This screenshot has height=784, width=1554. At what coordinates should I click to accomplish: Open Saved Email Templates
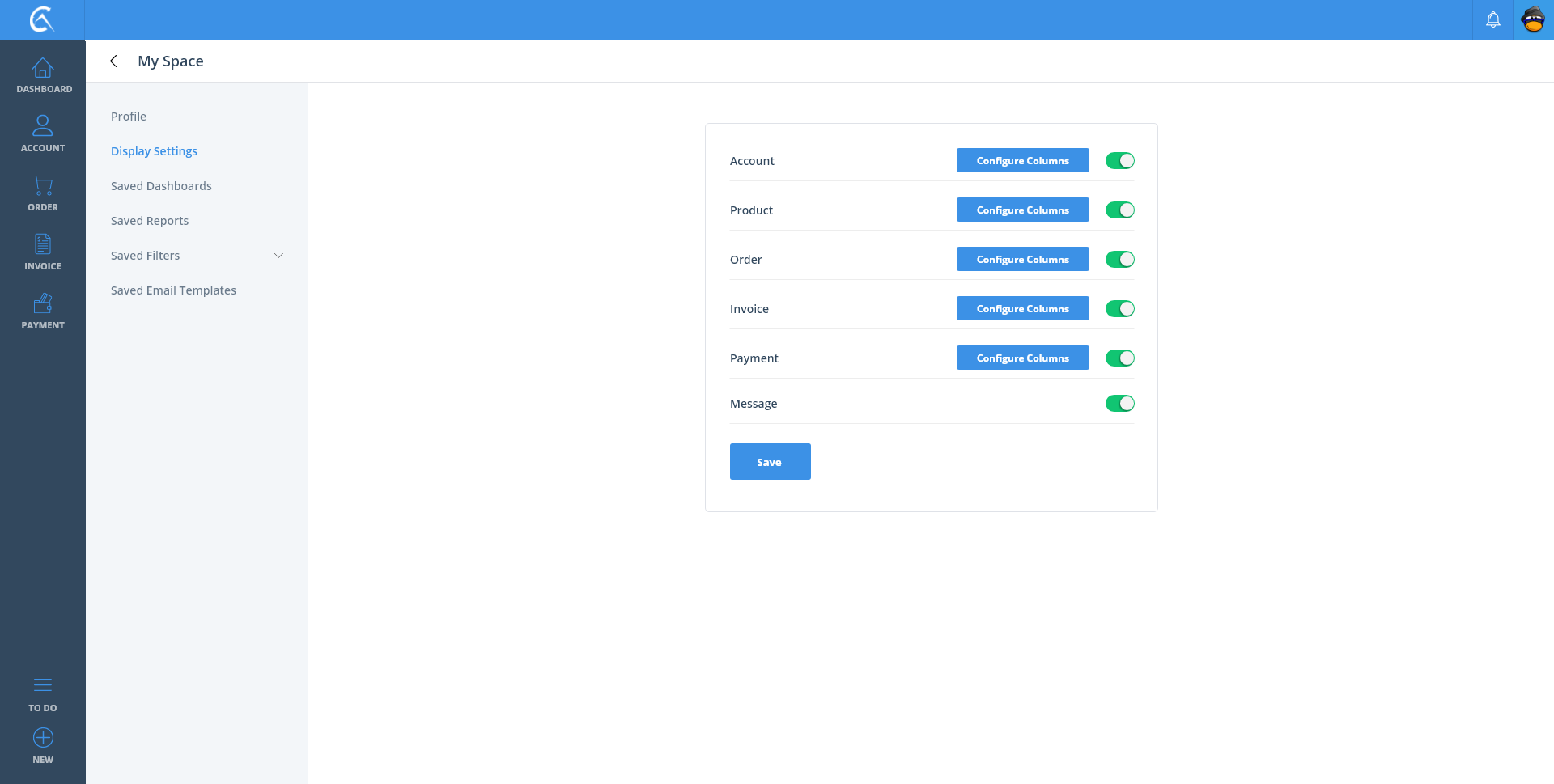click(x=173, y=290)
